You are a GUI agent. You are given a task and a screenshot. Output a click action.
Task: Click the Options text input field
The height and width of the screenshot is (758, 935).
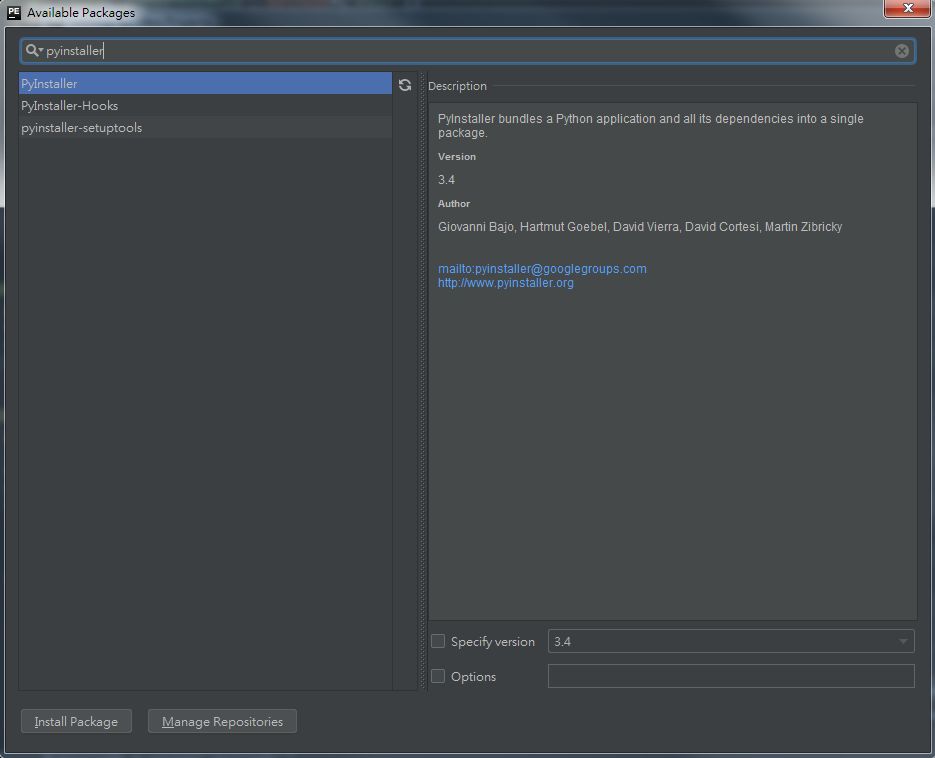coord(730,677)
